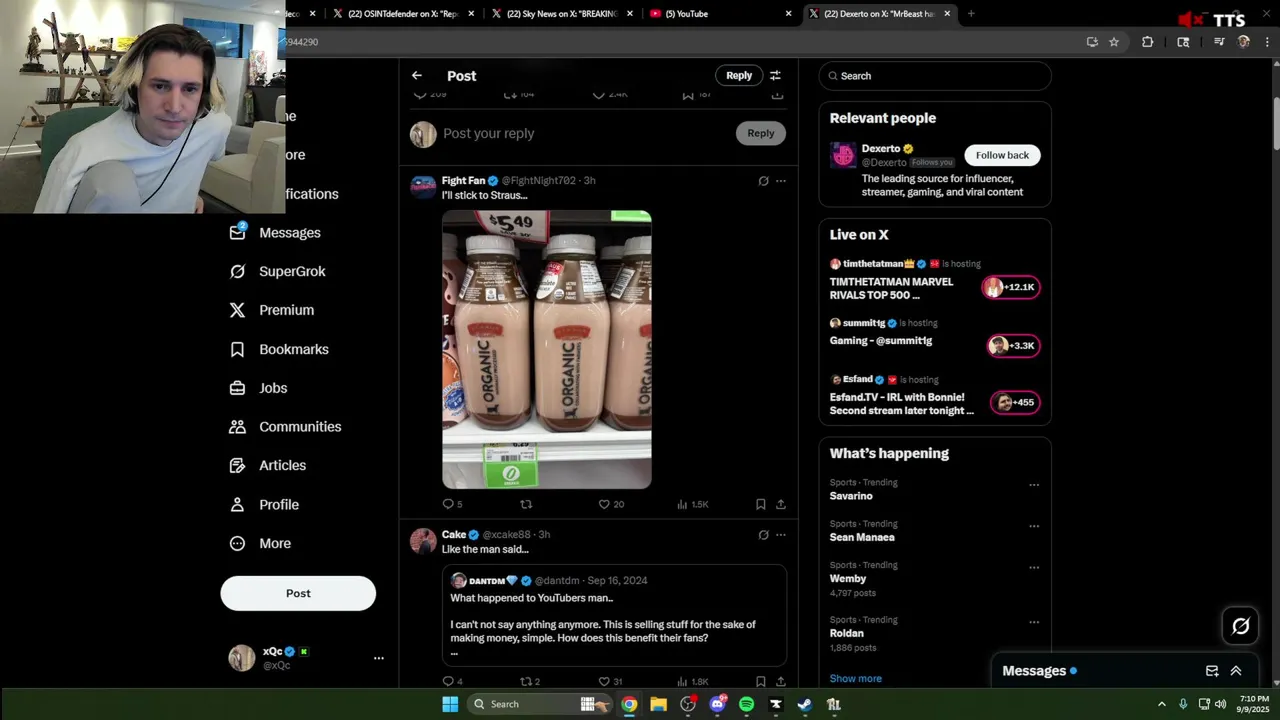Switch to the Sky News on X tab
This screenshot has width=1280, height=720.
[x=562, y=14]
